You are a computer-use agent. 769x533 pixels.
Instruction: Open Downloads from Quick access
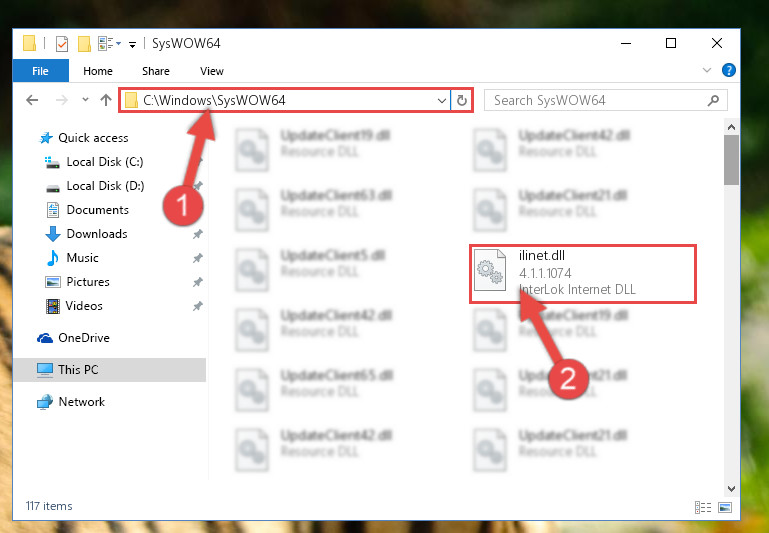96,234
